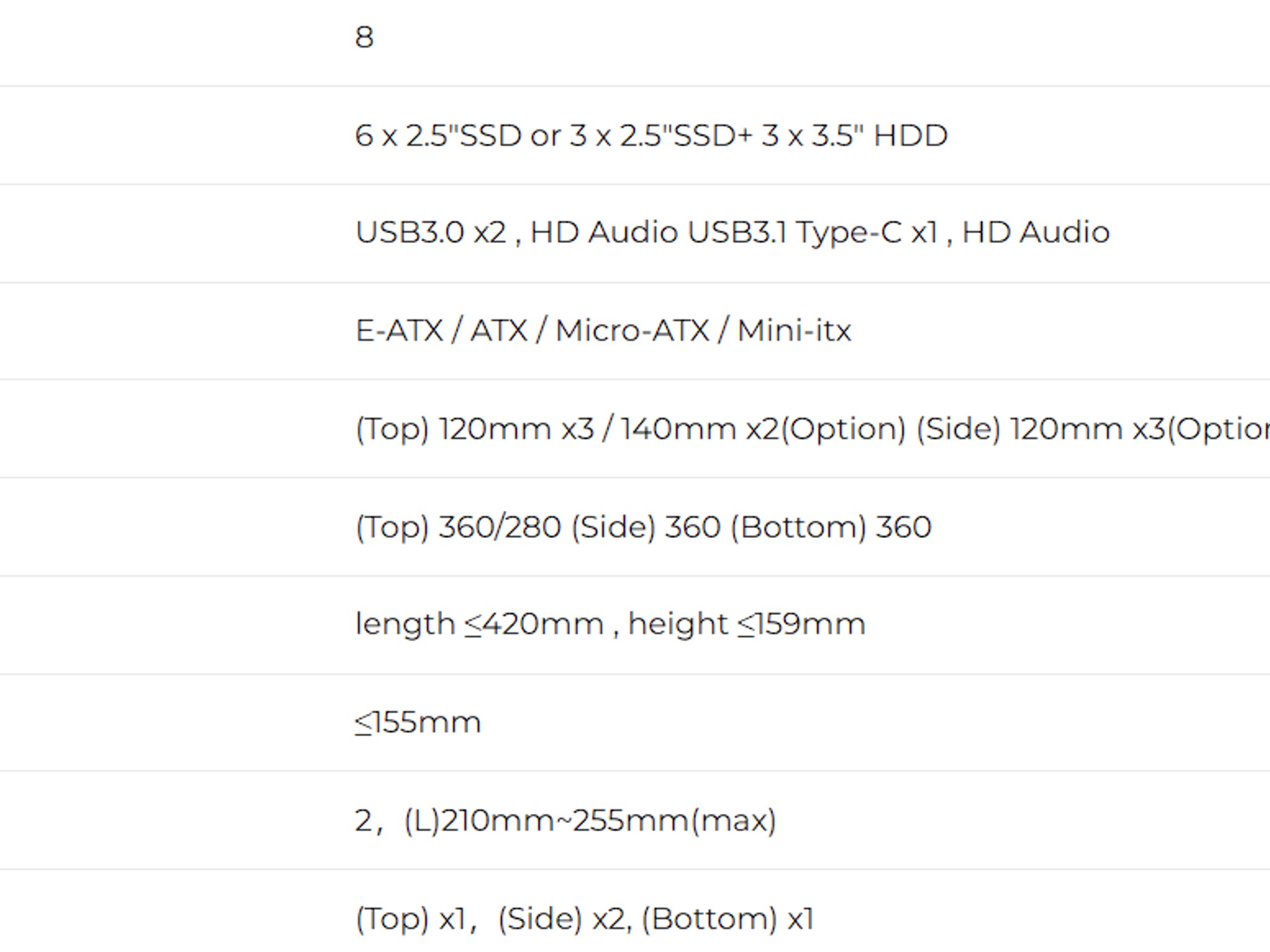Click the Micro-ATX form factor text
The image size is (1270, 952).
pos(632,330)
